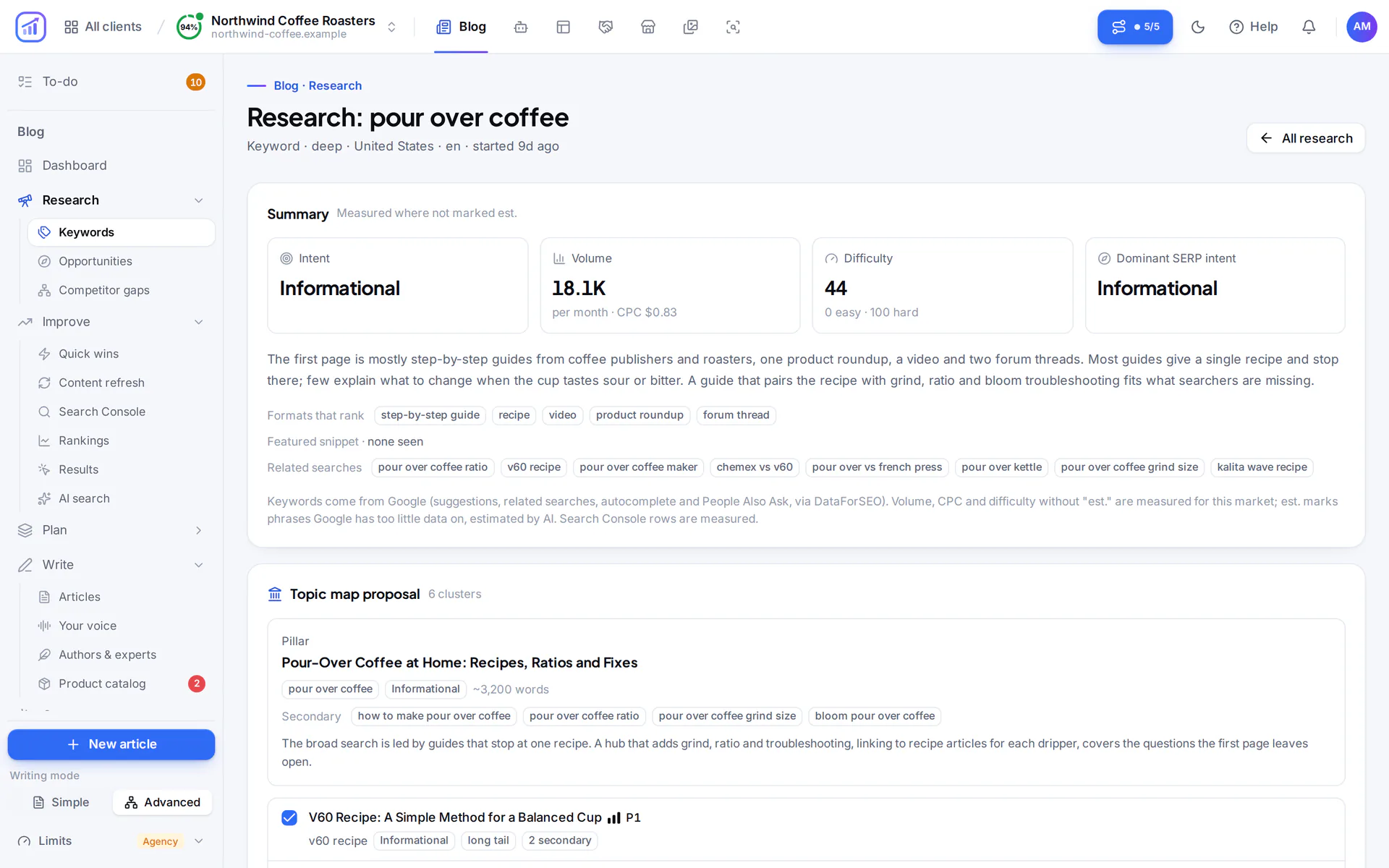Click the 5/5 workflow status button
The width and height of the screenshot is (1389, 868).
(1135, 27)
